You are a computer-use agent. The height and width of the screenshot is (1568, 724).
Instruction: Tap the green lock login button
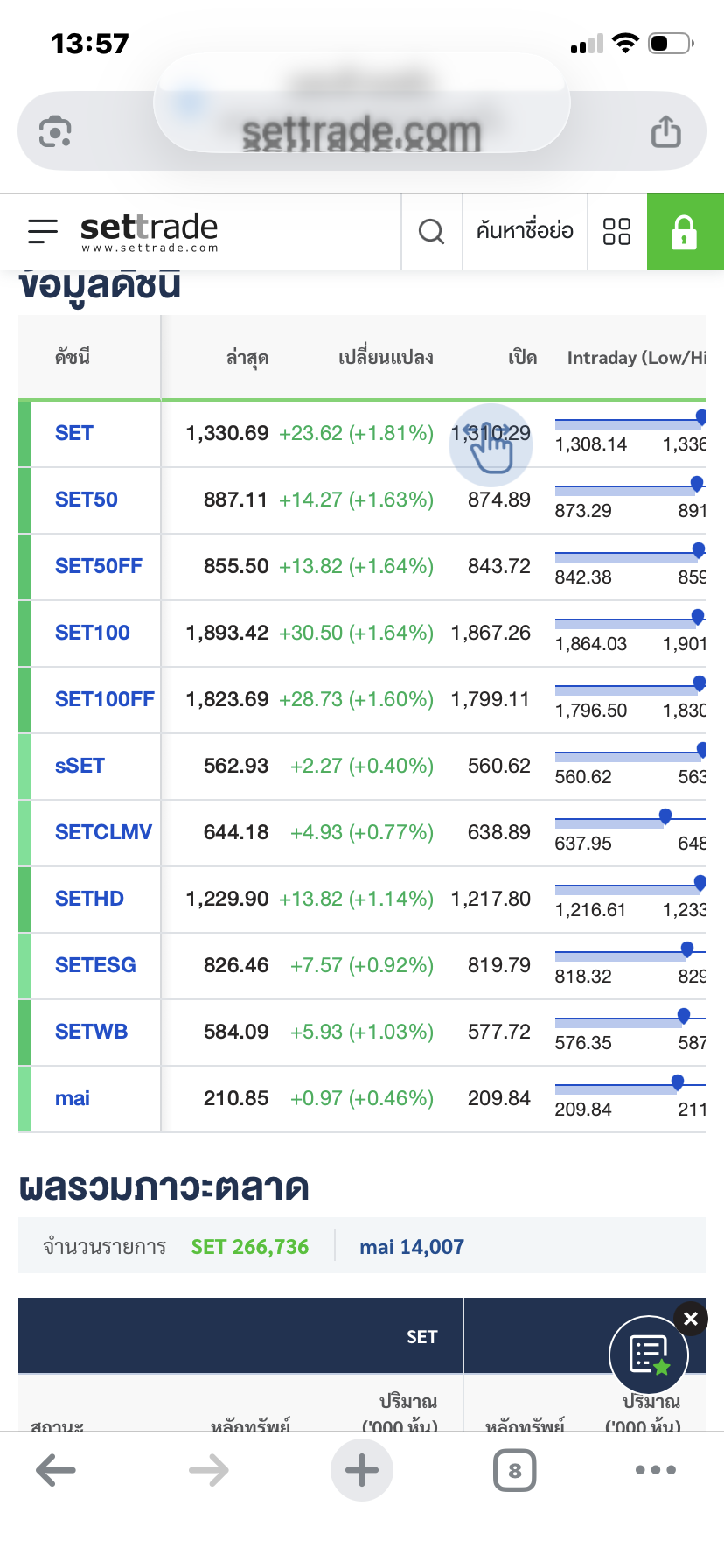click(x=685, y=232)
